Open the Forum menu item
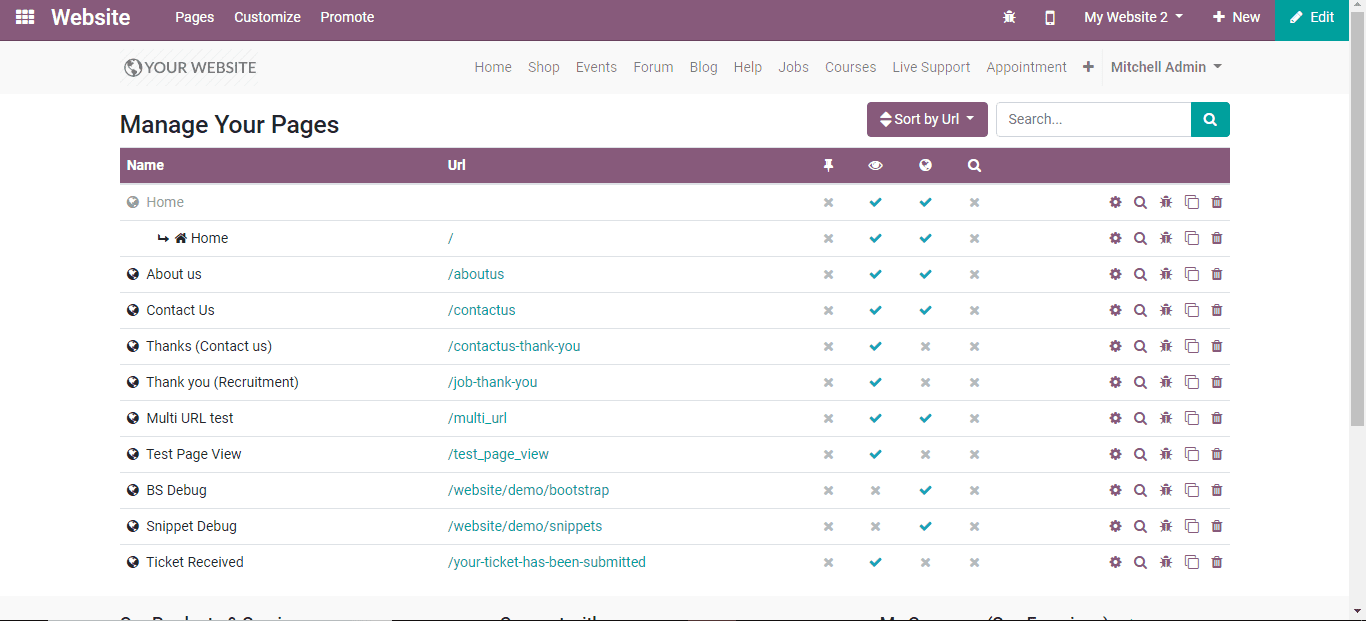The height and width of the screenshot is (621, 1366). tap(653, 67)
